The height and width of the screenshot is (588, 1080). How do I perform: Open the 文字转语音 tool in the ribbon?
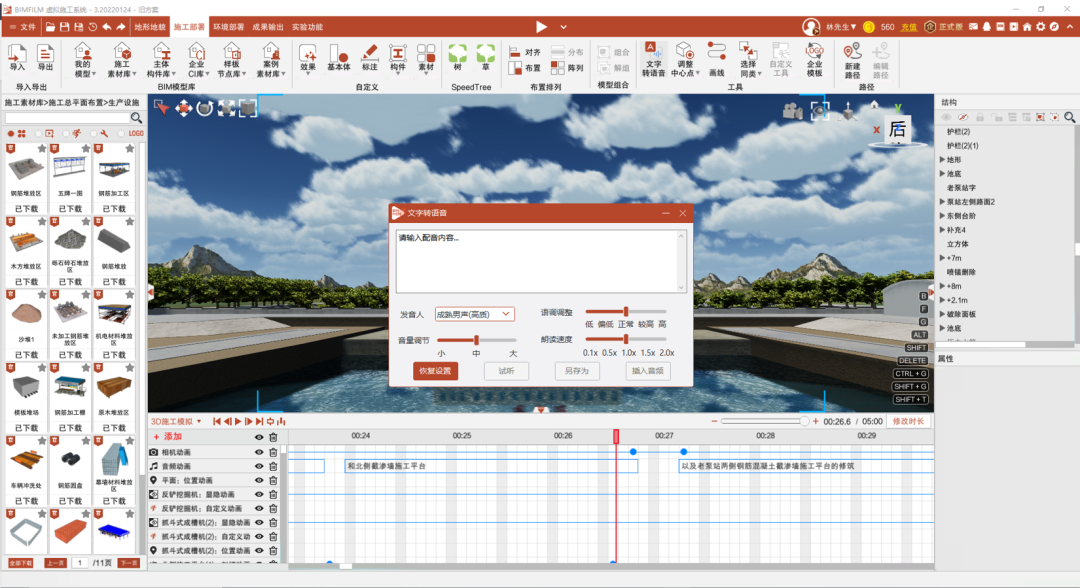[653, 59]
